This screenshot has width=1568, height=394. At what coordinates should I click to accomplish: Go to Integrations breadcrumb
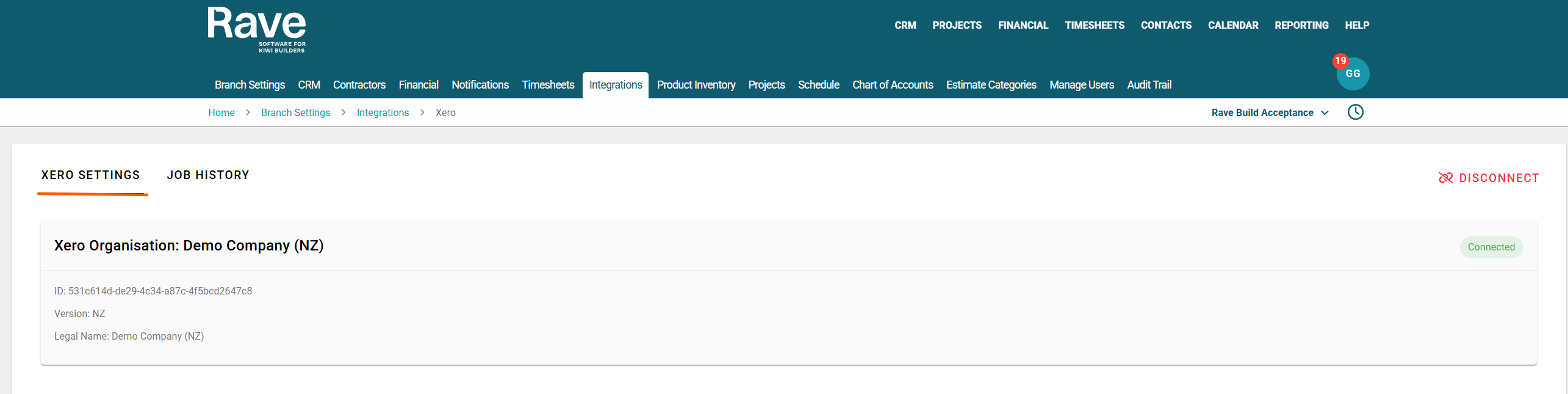(383, 113)
